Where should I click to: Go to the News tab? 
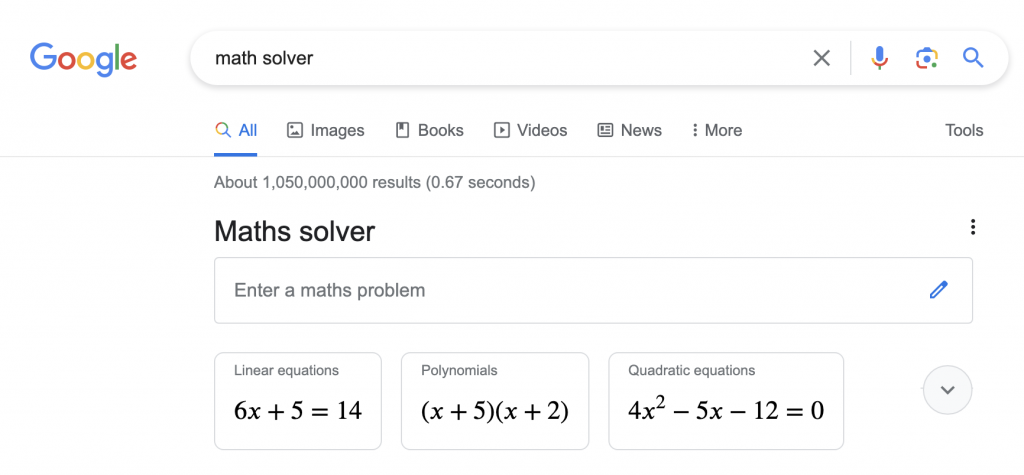(630, 130)
